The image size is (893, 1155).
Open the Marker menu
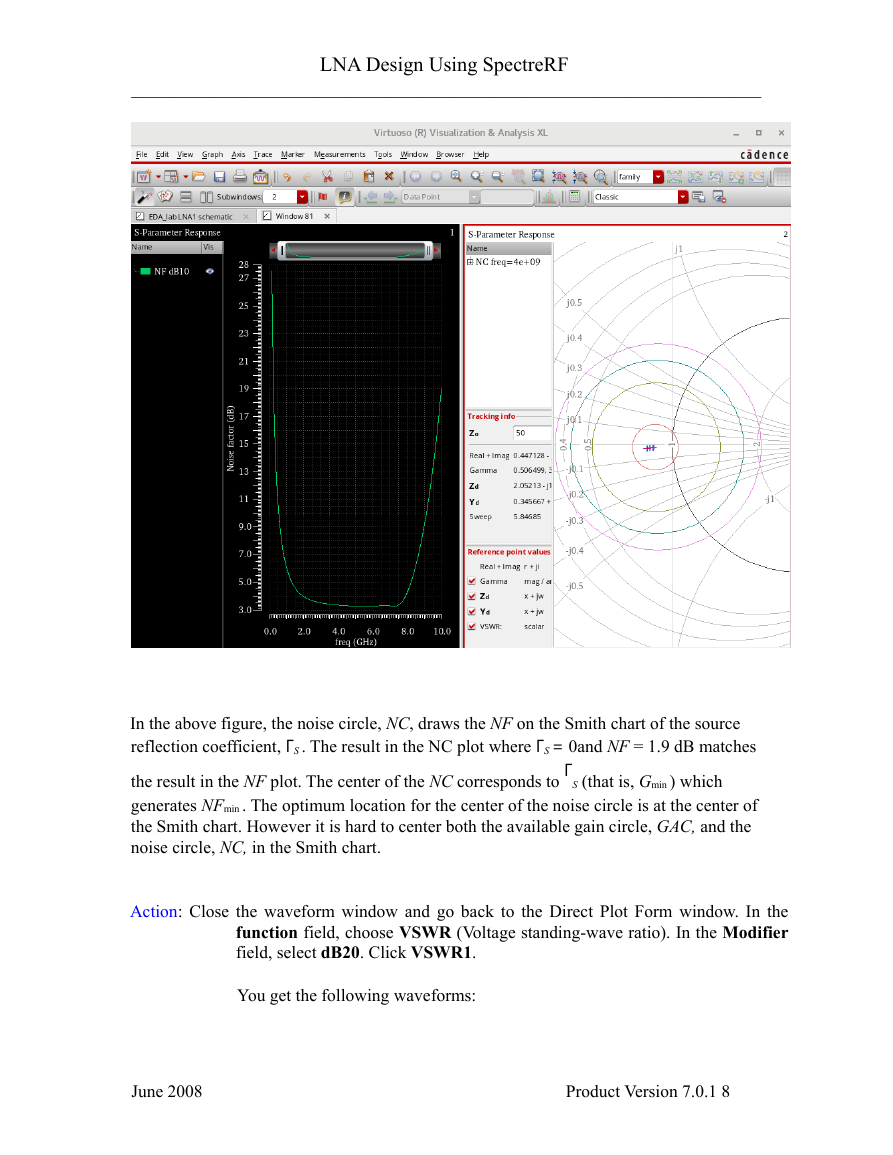point(293,155)
